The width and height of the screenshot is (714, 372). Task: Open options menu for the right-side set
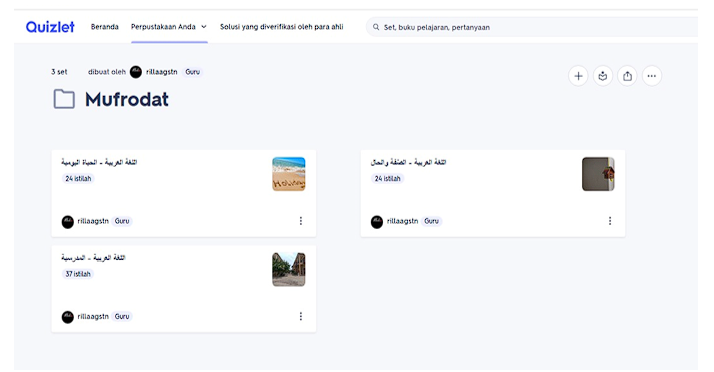(x=610, y=221)
